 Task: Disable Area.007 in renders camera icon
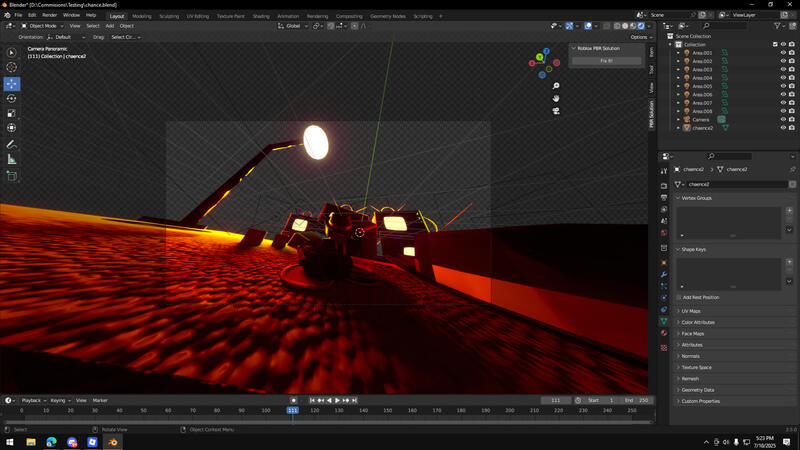[791, 103]
